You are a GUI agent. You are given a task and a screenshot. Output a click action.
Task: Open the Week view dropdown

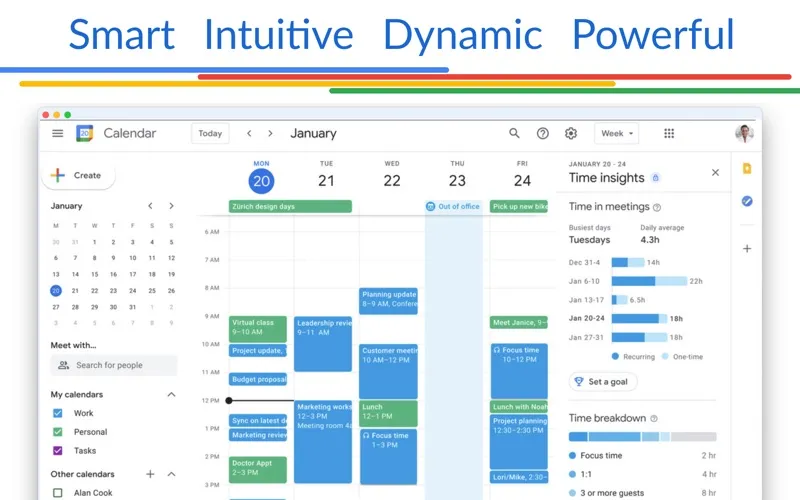click(x=616, y=133)
